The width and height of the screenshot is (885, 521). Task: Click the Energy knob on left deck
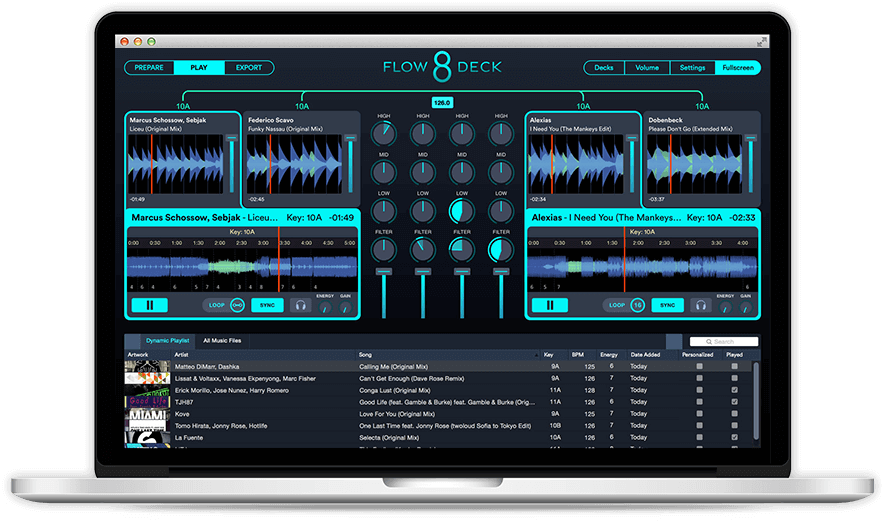point(325,307)
